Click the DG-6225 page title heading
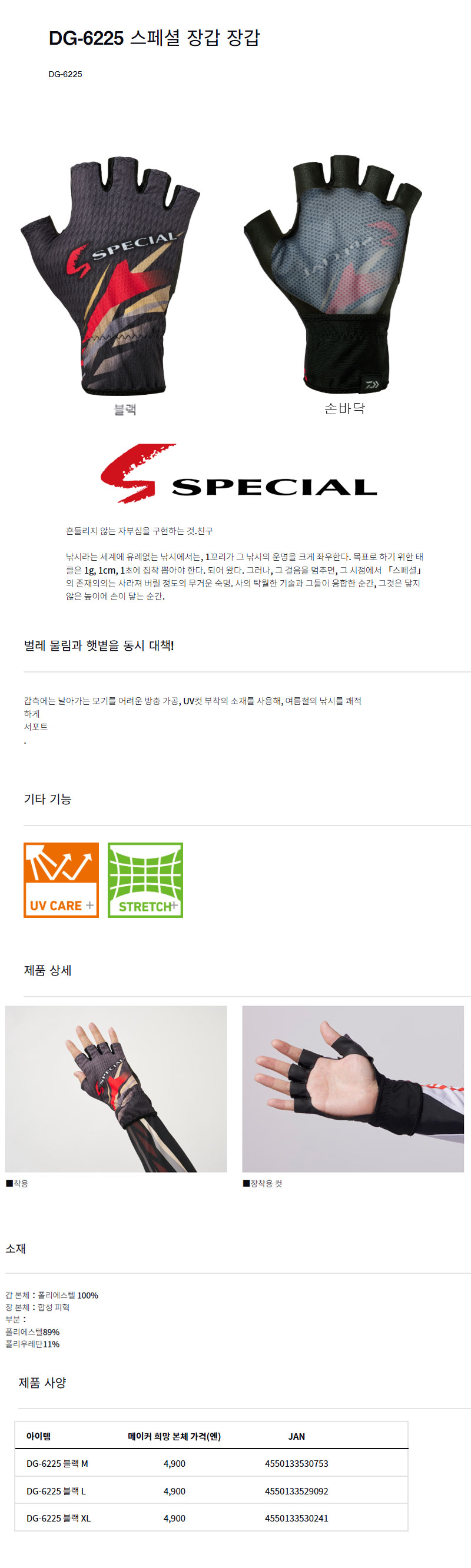Viewport: 471px width, 1568px height. pyautogui.click(x=154, y=38)
